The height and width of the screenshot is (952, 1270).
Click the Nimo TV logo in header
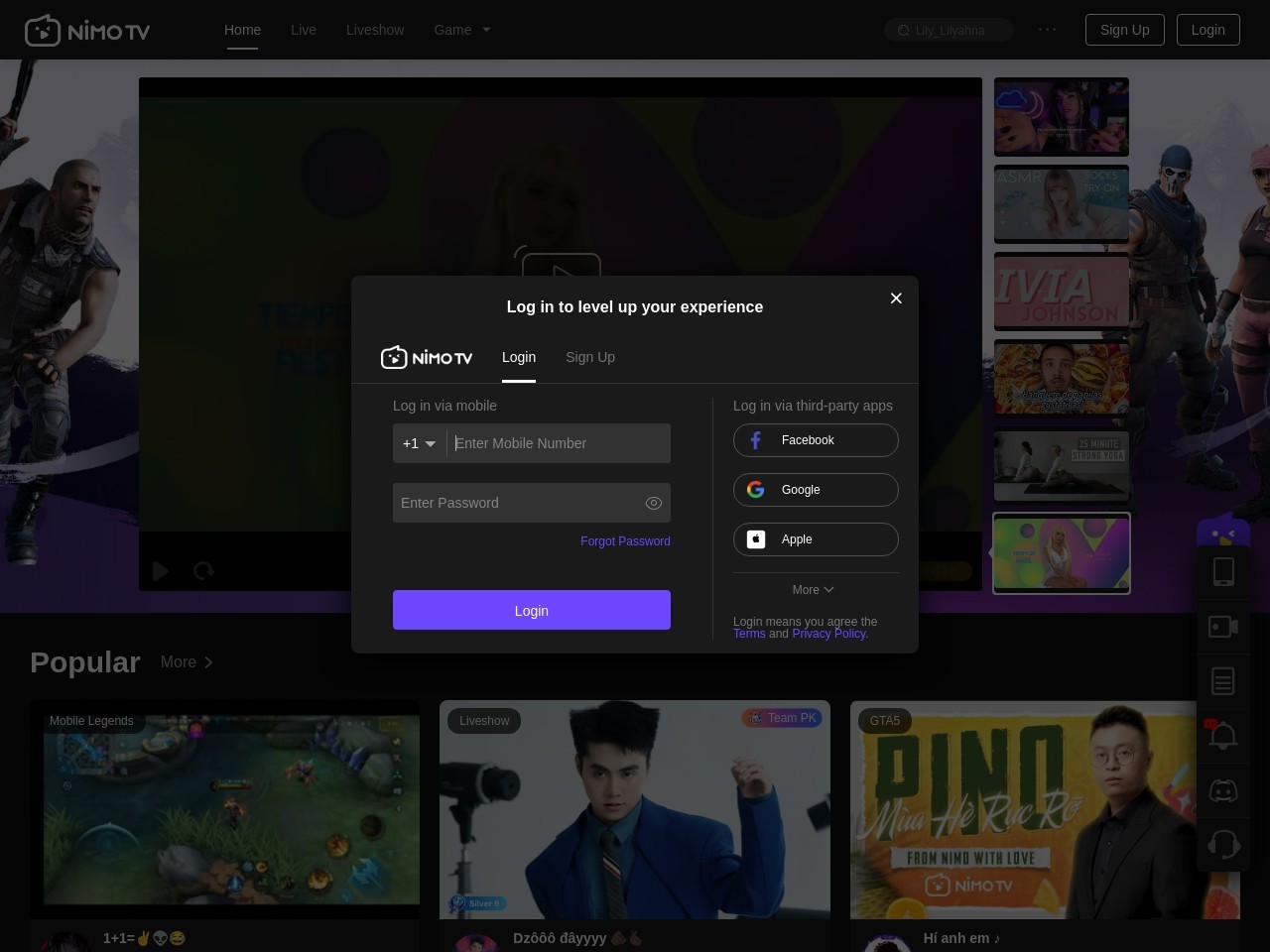click(87, 31)
